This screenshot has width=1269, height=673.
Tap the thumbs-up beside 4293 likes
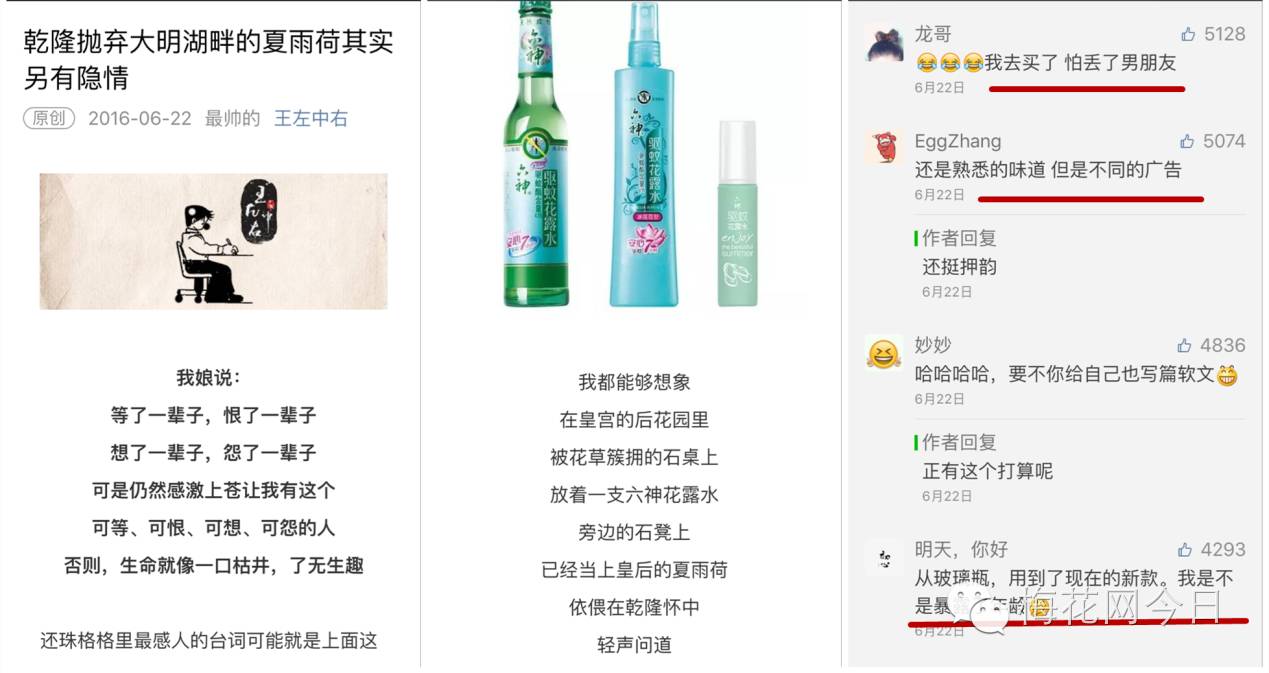pos(1187,549)
